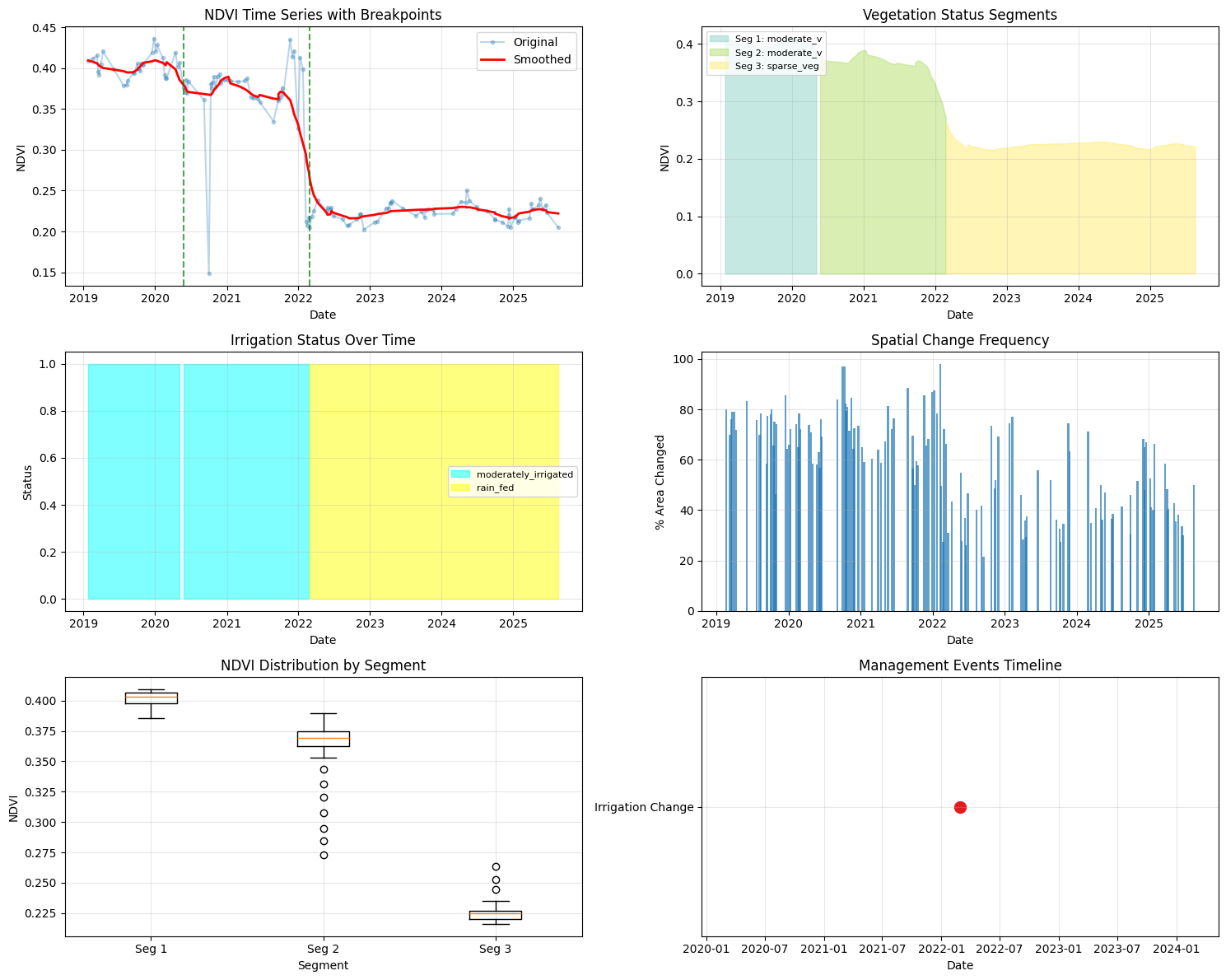The image size is (1226, 980).
Task: Click the "100" tick on the % Area Changed axis
Action: (685, 359)
